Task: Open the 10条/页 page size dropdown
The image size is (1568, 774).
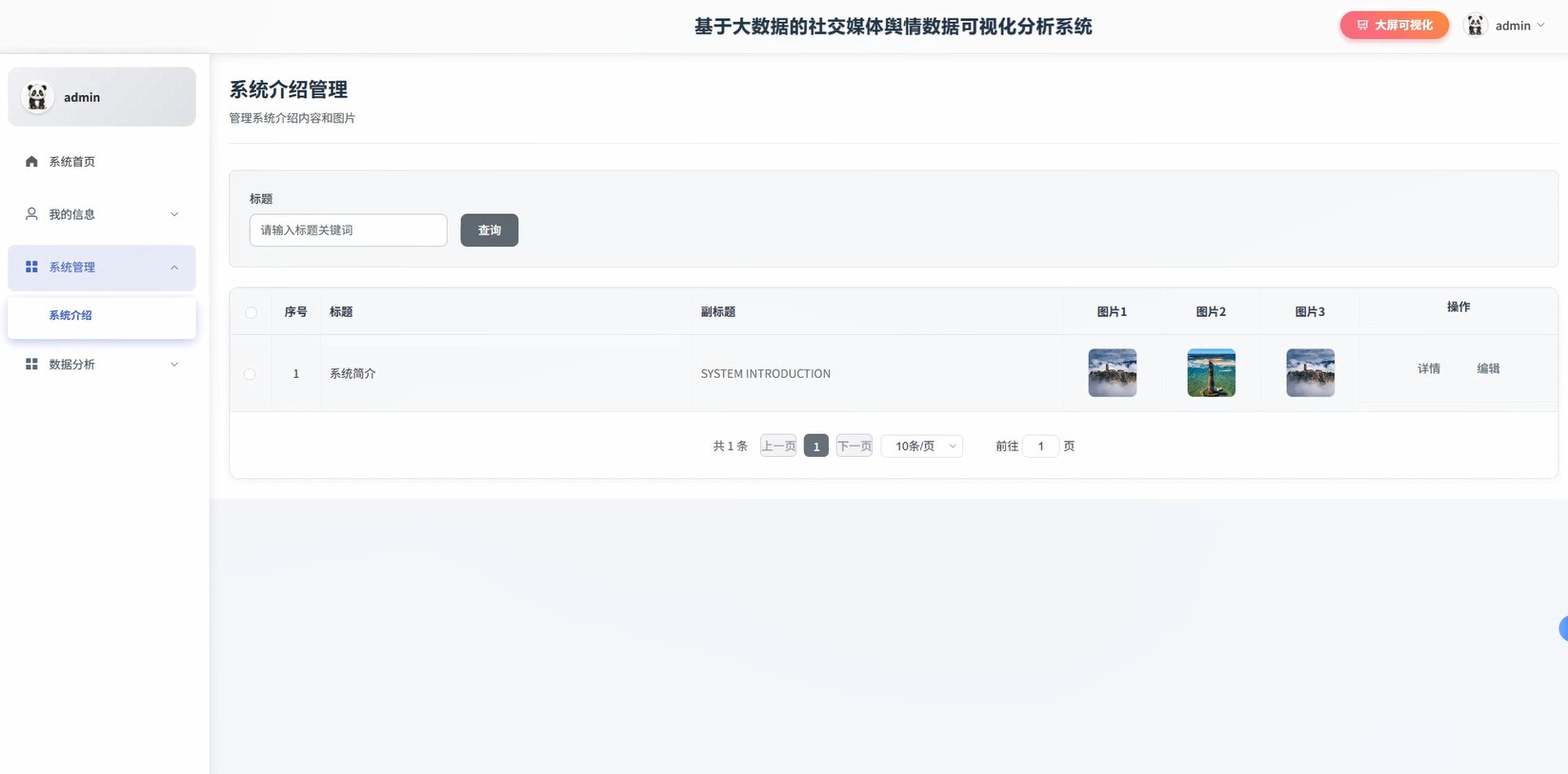Action: (x=922, y=447)
